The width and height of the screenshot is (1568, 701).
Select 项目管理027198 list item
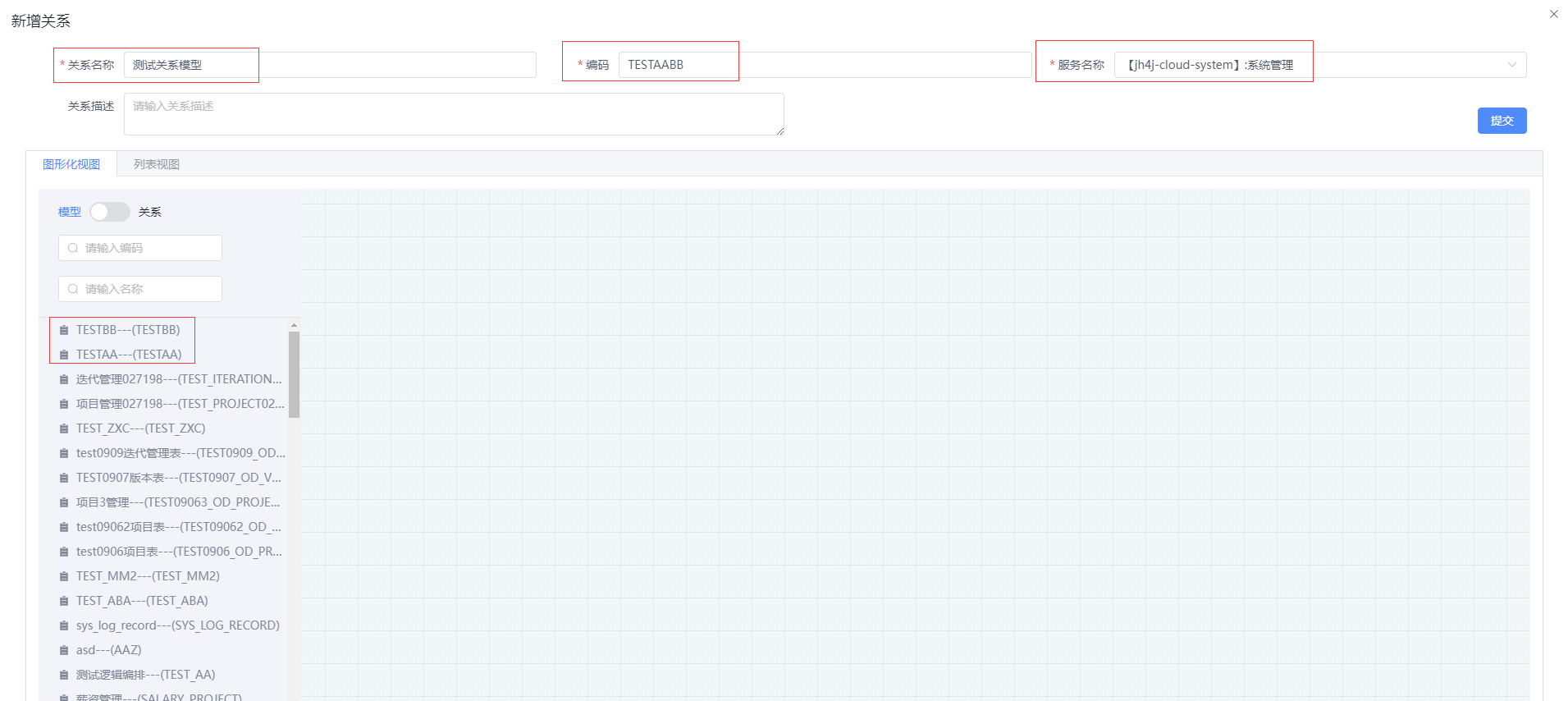tap(181, 404)
